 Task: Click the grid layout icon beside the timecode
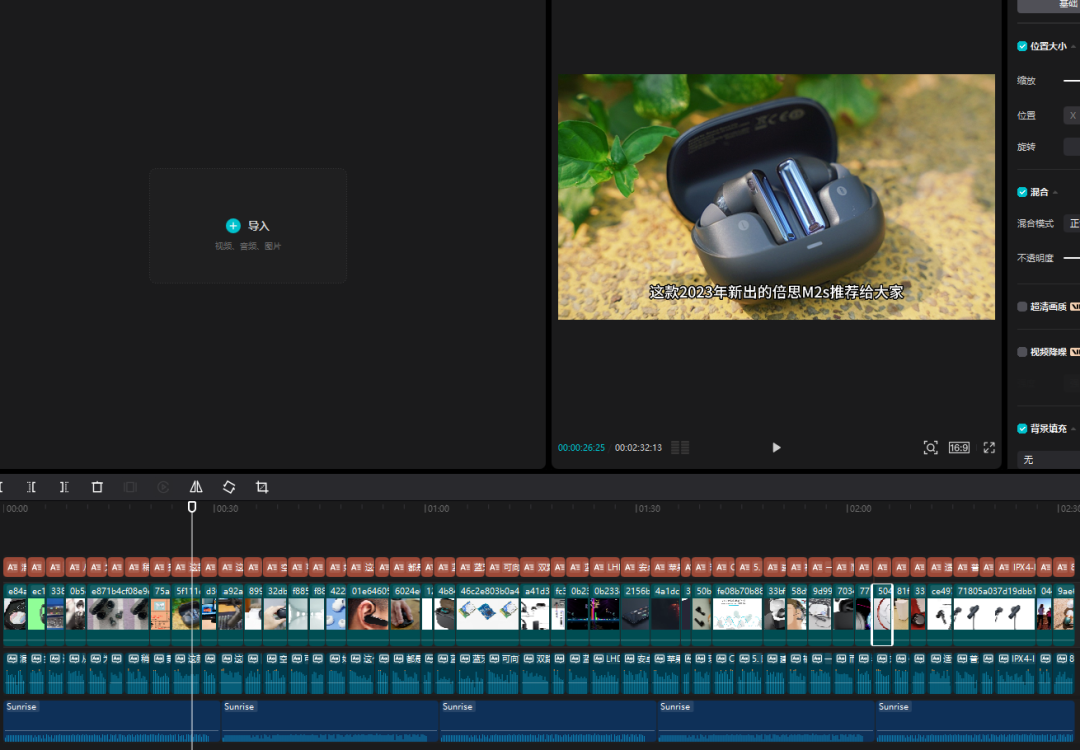(x=680, y=448)
